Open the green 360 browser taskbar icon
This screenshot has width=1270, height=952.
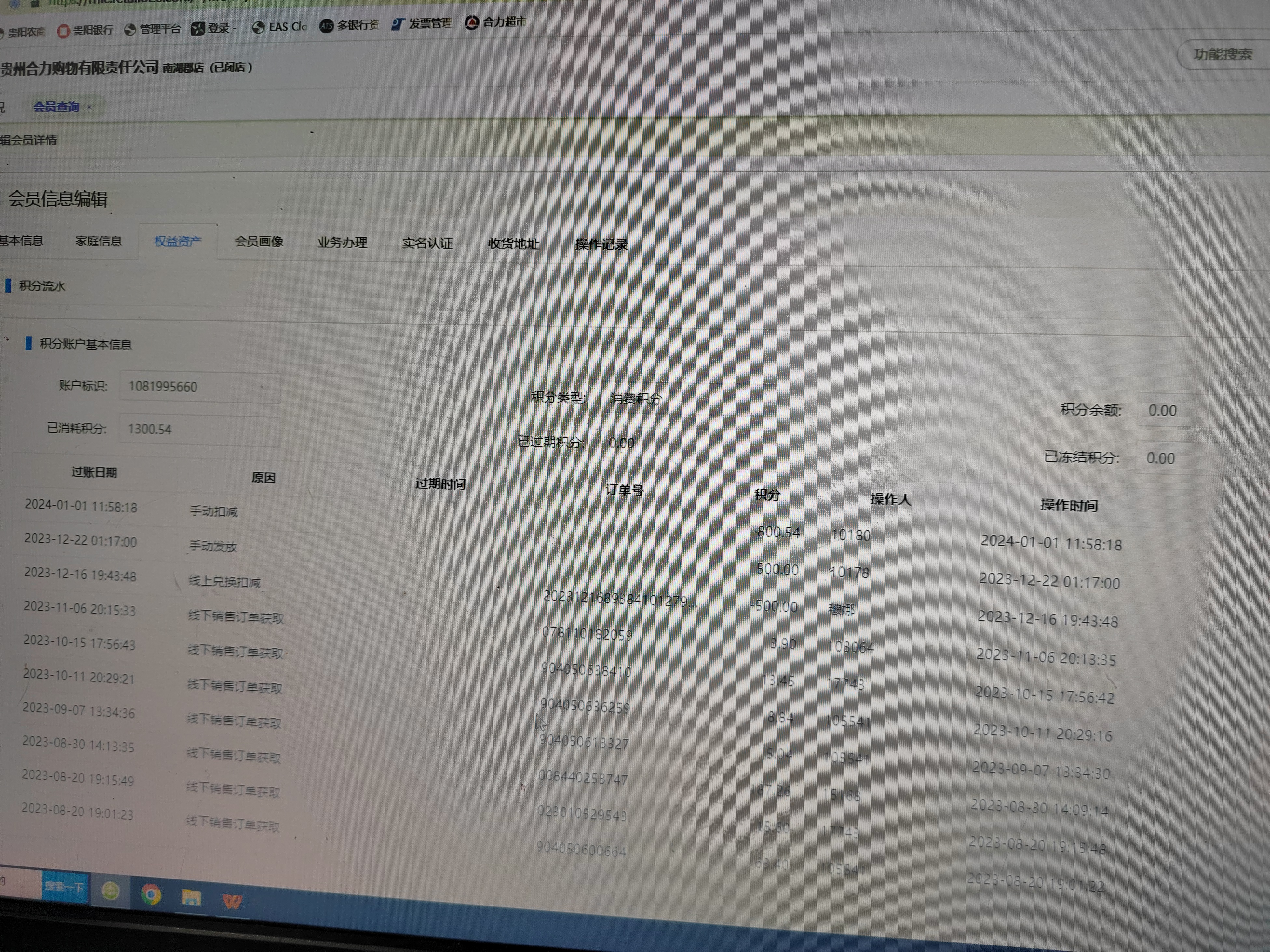[111, 891]
